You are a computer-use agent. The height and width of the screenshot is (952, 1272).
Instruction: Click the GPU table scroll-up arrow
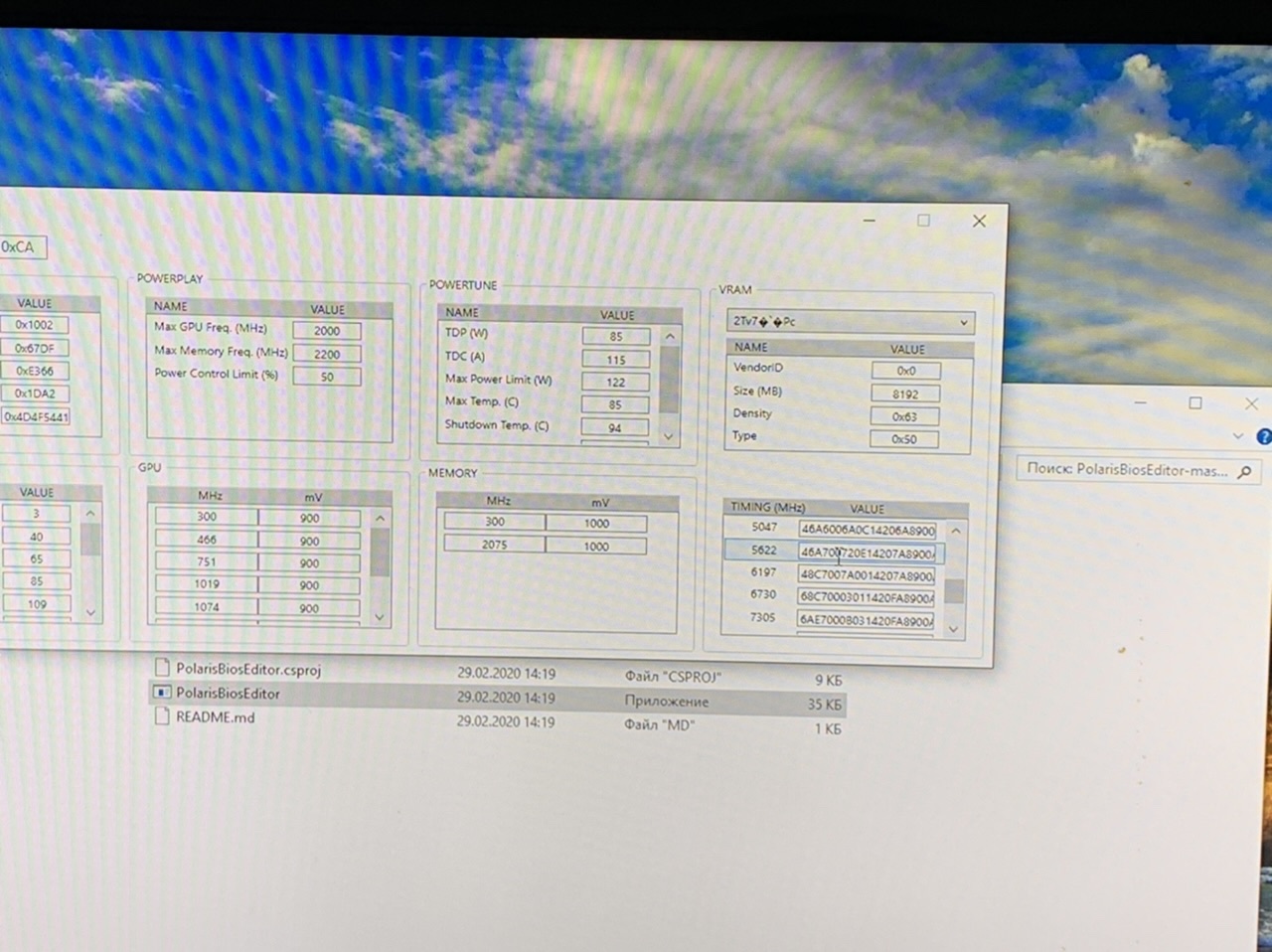(380, 519)
